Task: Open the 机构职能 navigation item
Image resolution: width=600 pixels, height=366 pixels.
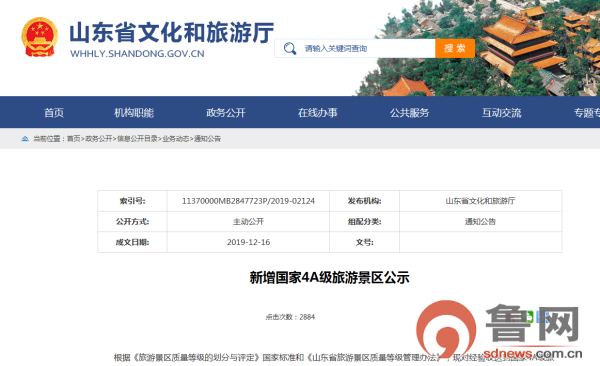Action: pyautogui.click(x=134, y=113)
